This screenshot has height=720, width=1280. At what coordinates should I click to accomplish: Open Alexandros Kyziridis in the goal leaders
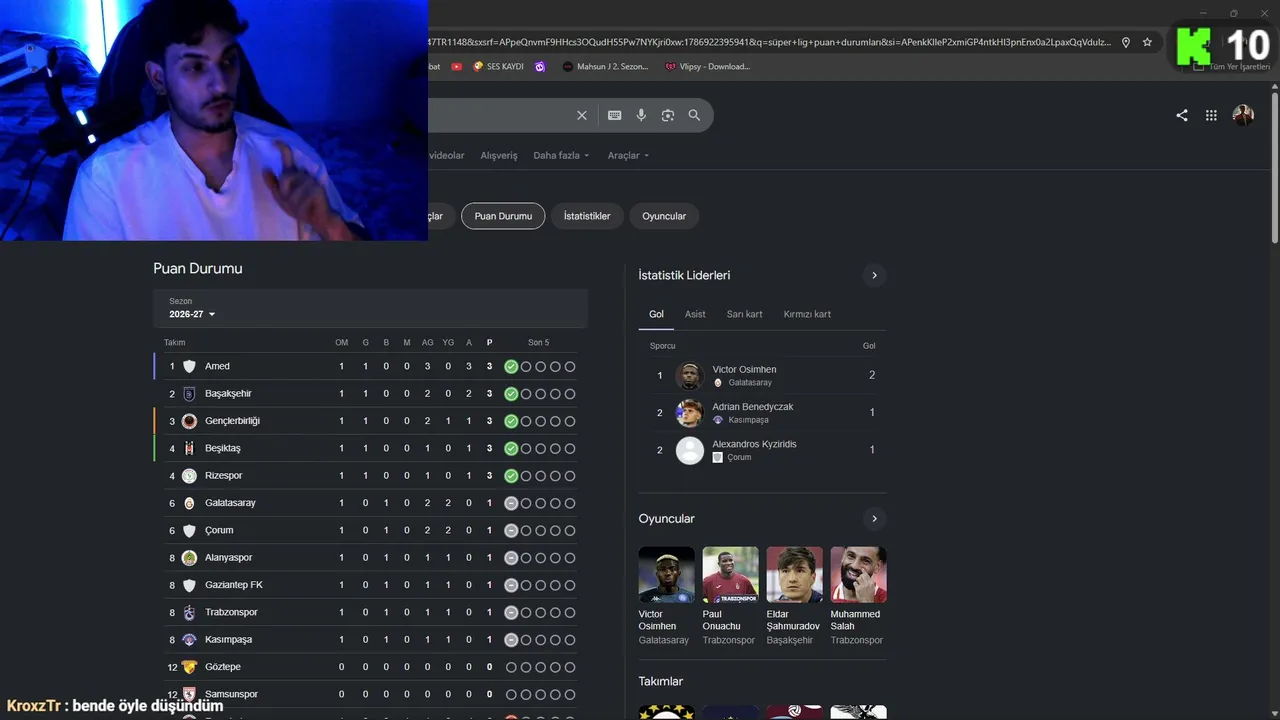(x=764, y=450)
